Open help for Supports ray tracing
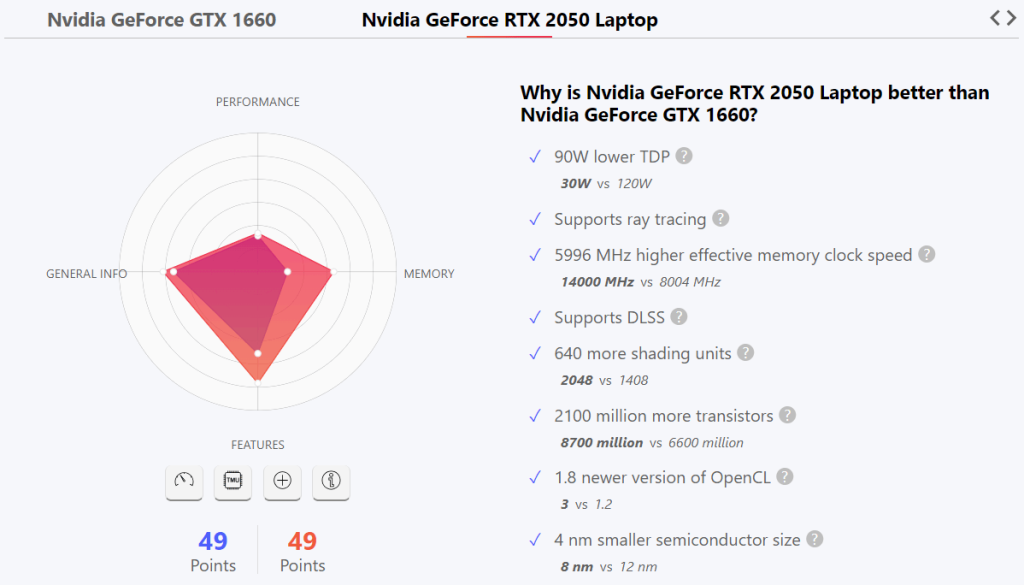 pos(721,219)
